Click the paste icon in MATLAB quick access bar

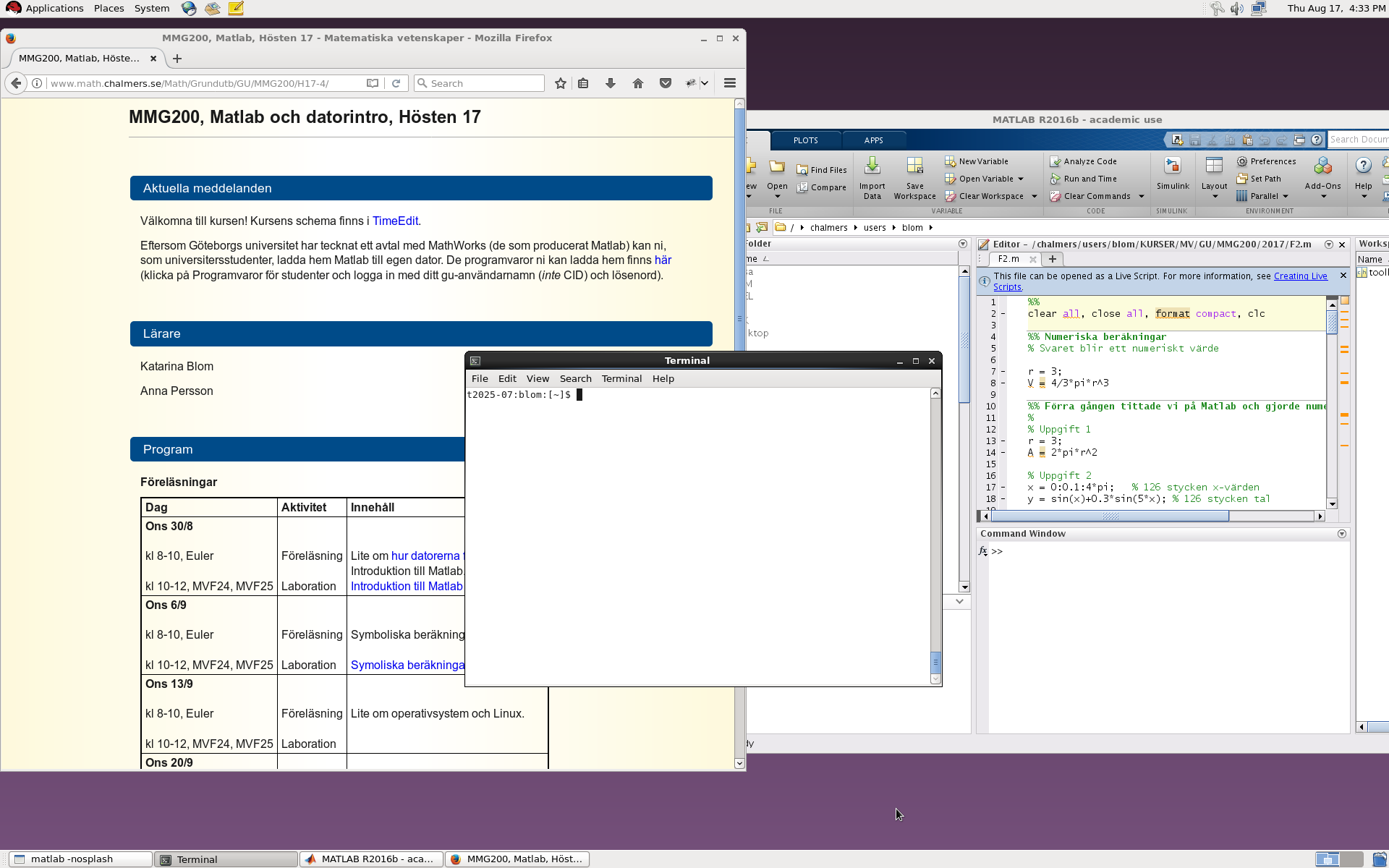pos(1247,140)
